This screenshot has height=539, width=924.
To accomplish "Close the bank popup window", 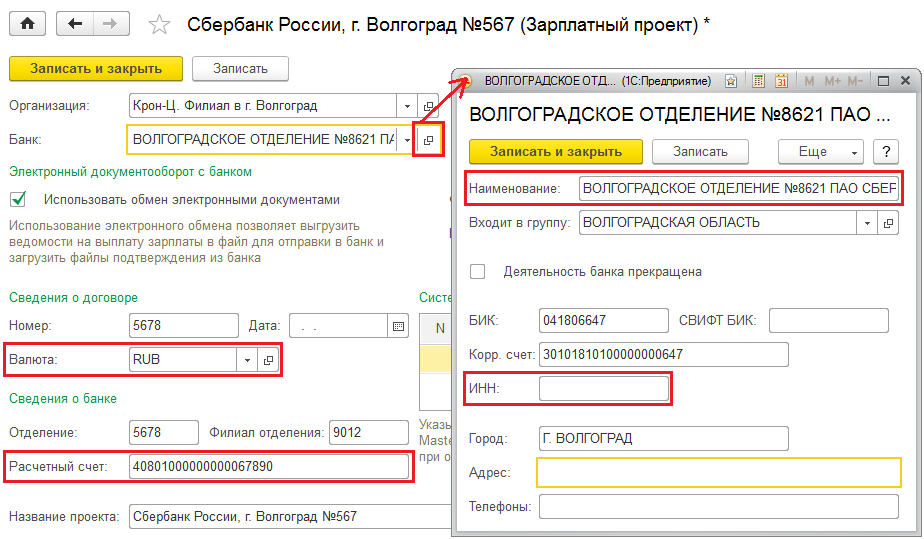I will (906, 81).
